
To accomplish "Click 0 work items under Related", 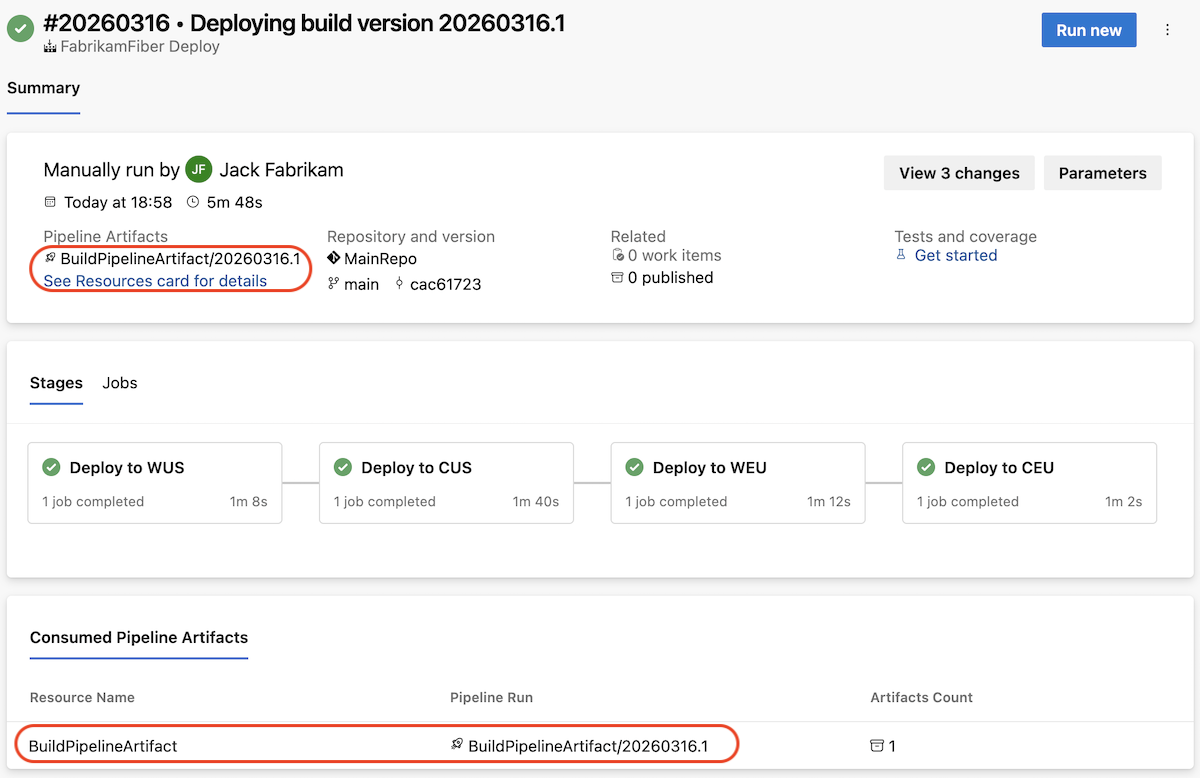I will click(x=674, y=255).
